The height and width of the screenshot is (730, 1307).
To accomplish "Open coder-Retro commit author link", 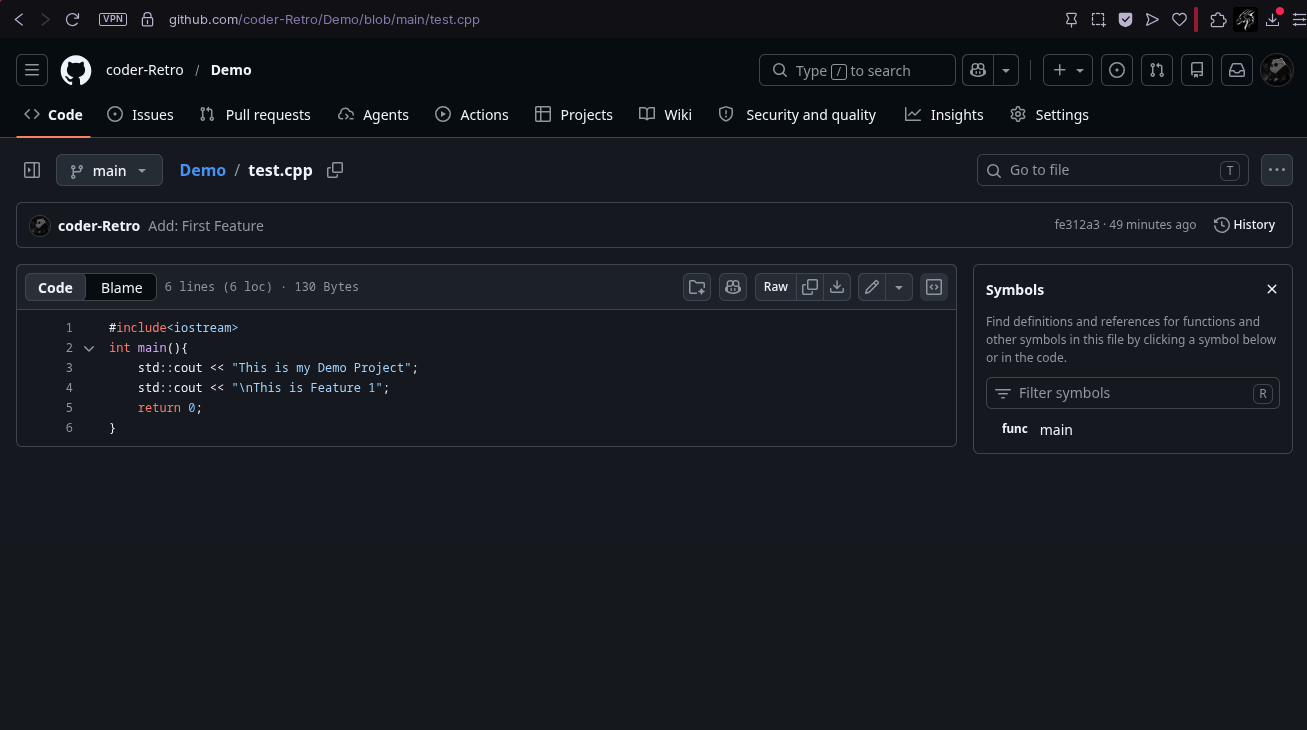I will 99,226.
